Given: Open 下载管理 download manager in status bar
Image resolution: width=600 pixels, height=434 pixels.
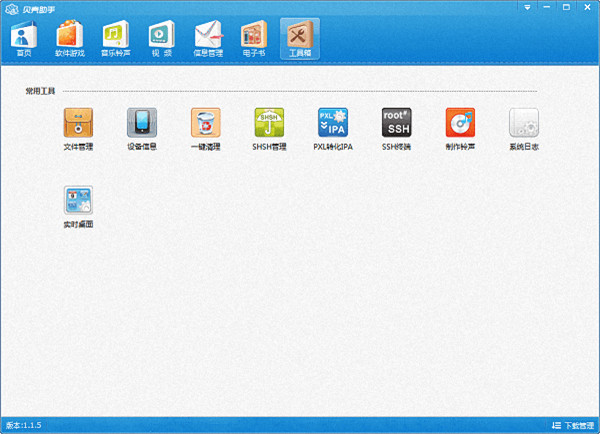Looking at the screenshot, I should [x=572, y=425].
